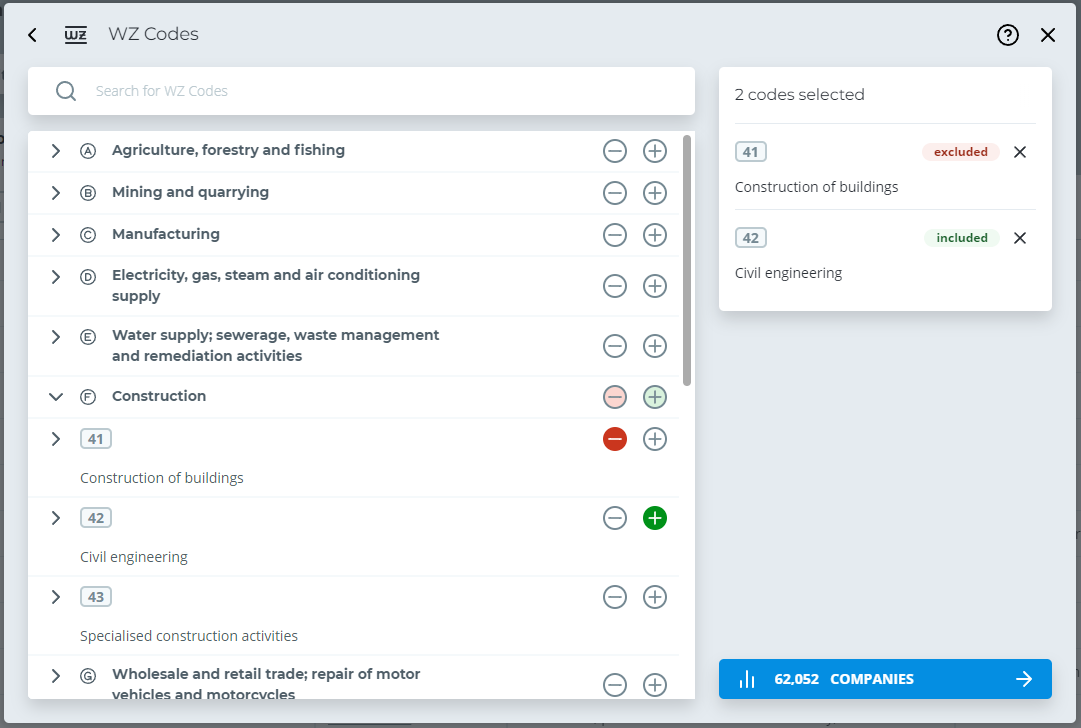
Task: Click the Search for WZ Codes field
Action: tap(360, 91)
